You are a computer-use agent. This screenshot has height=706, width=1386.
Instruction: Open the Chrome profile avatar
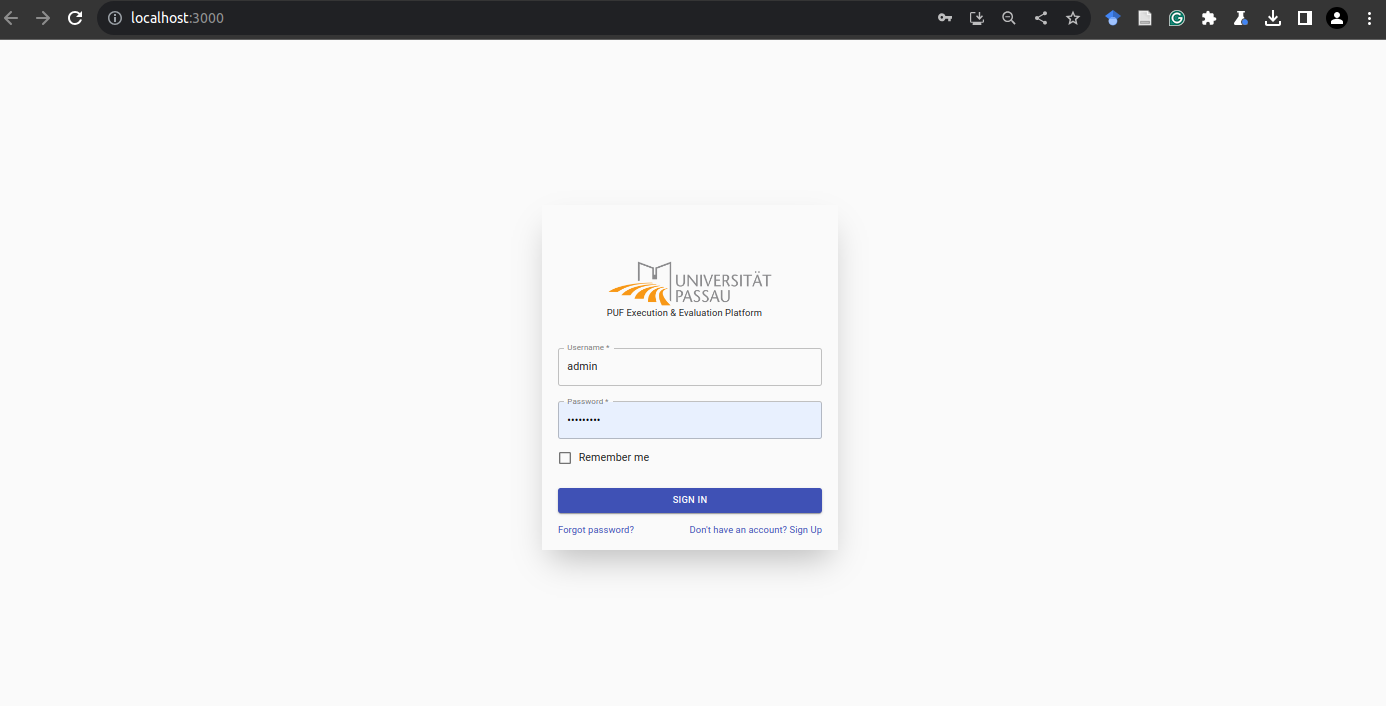coord(1337,18)
